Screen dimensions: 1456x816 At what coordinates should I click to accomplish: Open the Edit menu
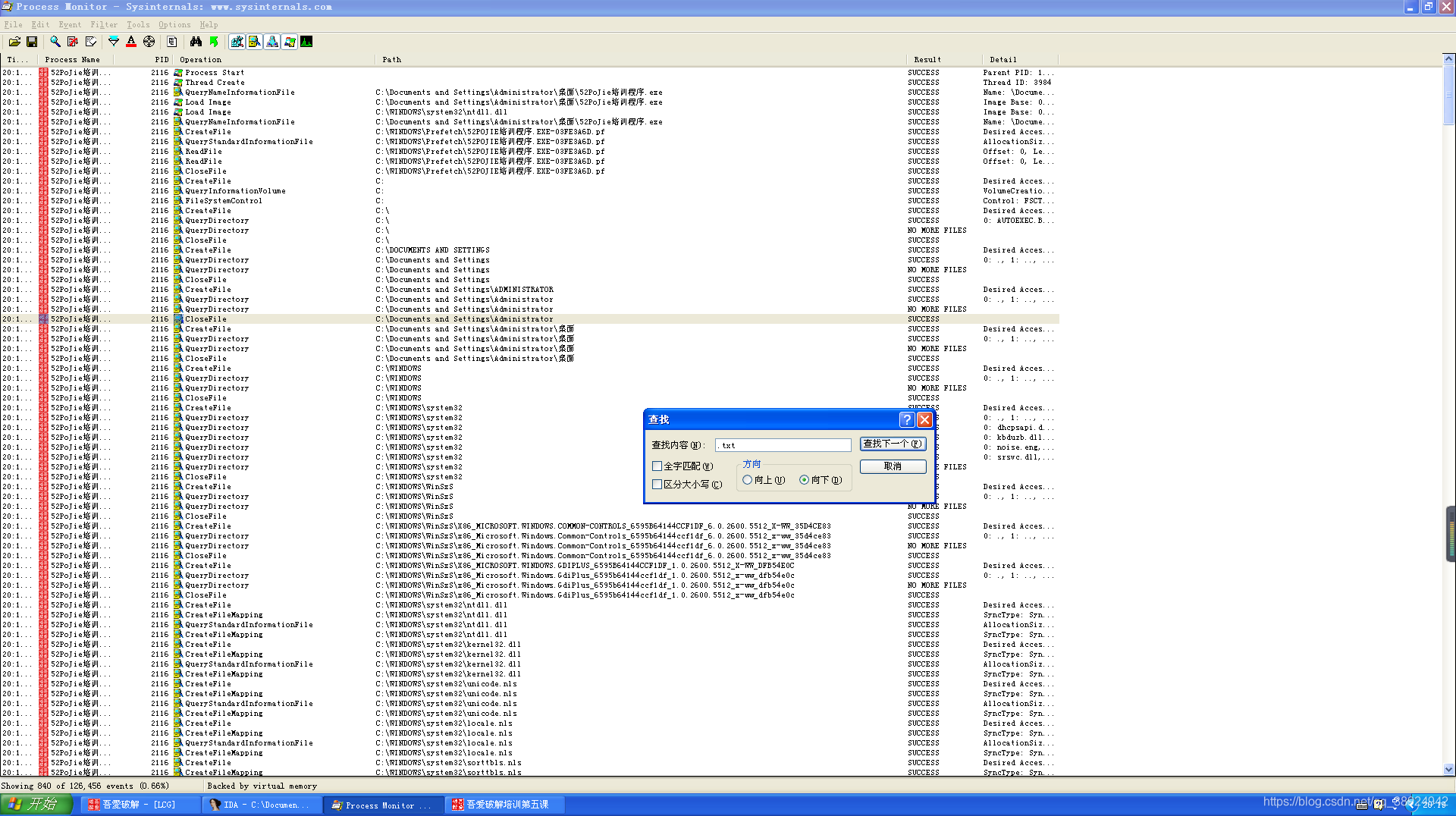[x=40, y=24]
